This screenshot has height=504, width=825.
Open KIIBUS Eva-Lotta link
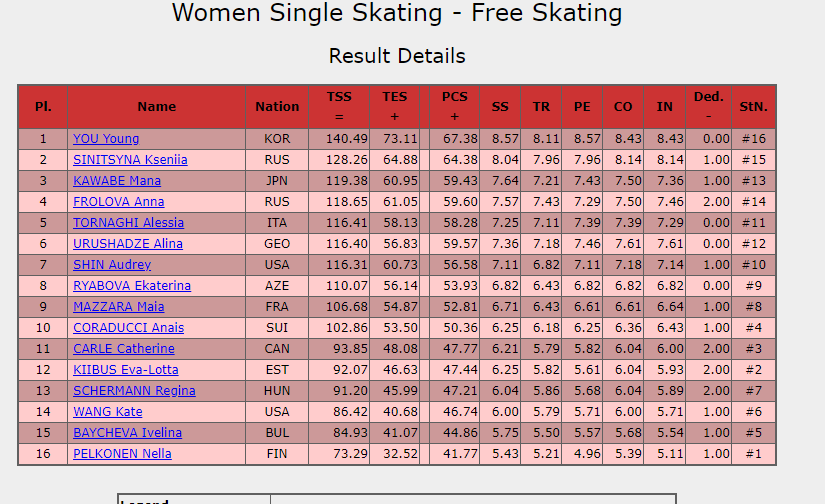126,370
